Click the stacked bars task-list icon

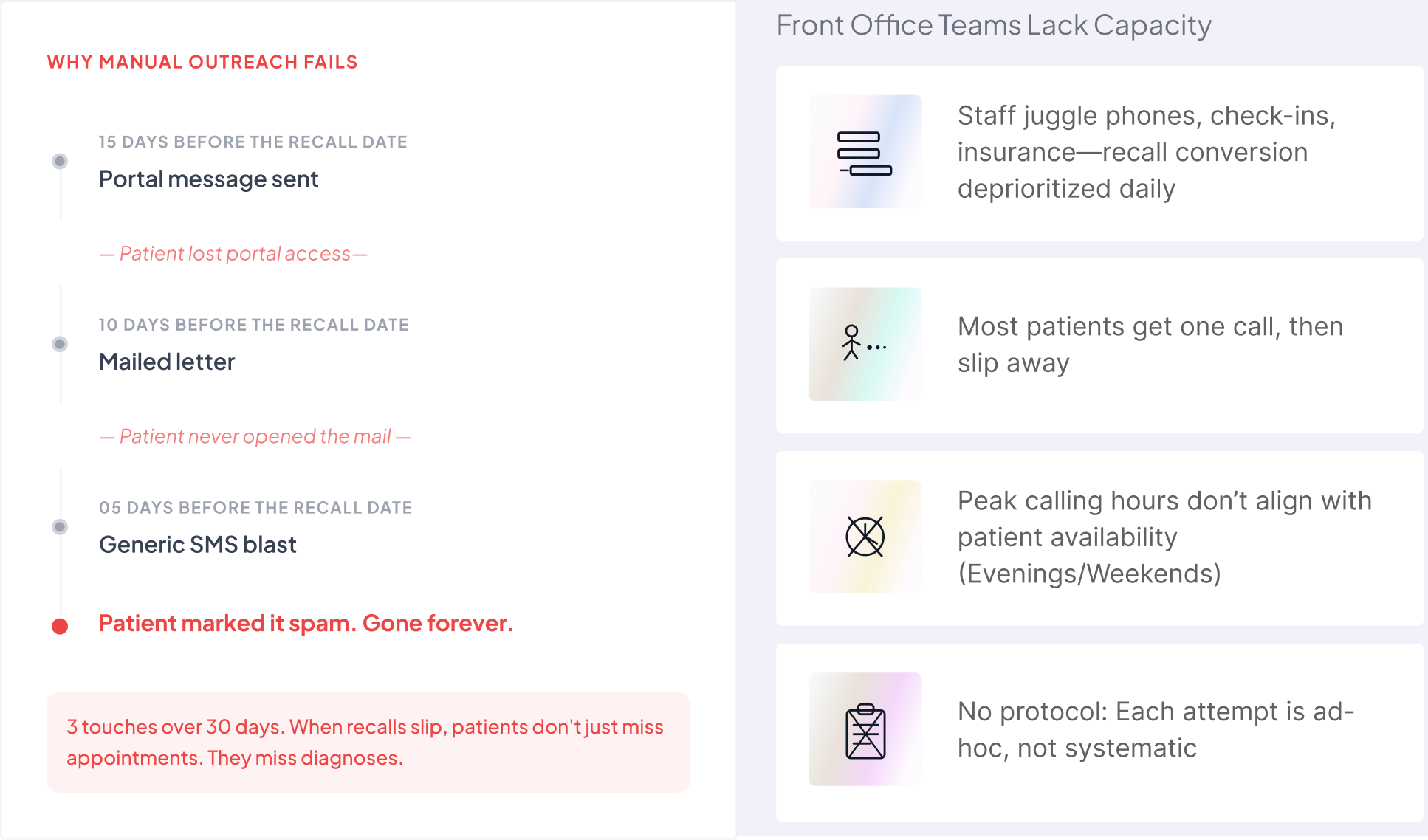click(x=865, y=152)
